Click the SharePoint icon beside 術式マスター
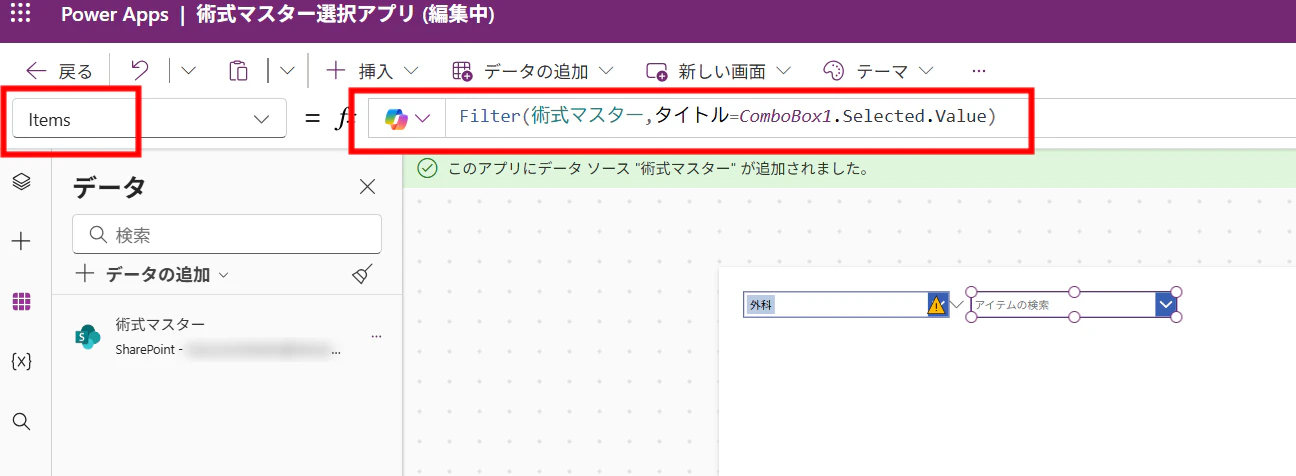The image size is (1296, 476). point(88,337)
